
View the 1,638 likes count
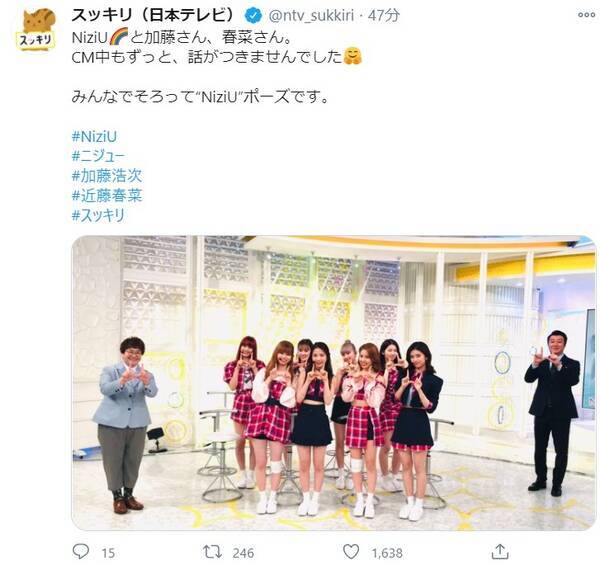pyautogui.click(x=387, y=553)
